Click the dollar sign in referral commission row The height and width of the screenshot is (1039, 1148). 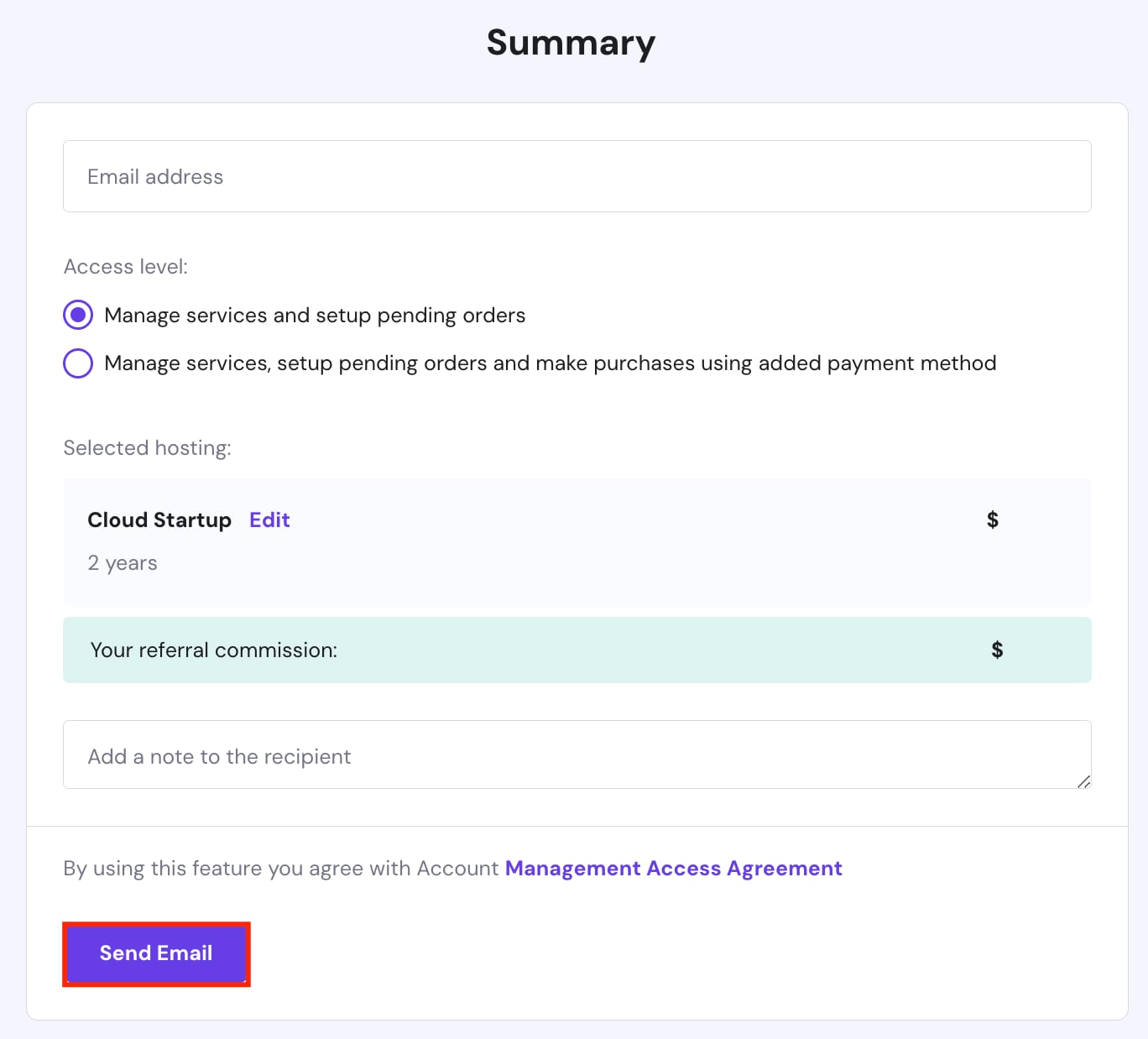tap(997, 650)
